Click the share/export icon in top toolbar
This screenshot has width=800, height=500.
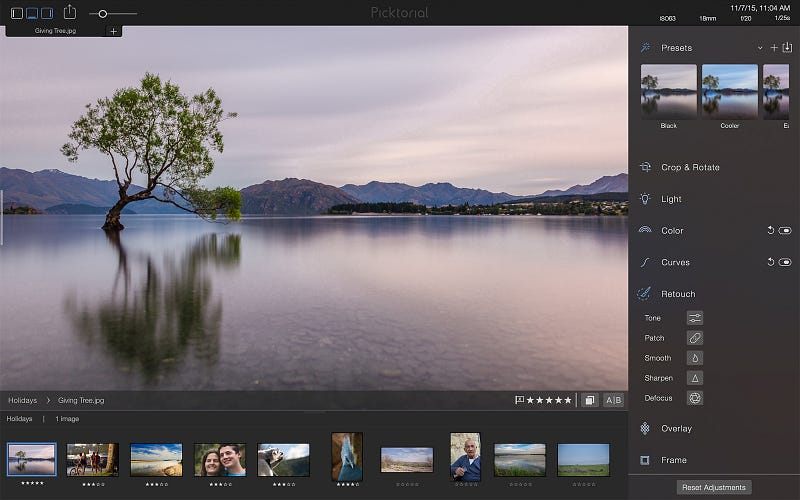[x=70, y=12]
